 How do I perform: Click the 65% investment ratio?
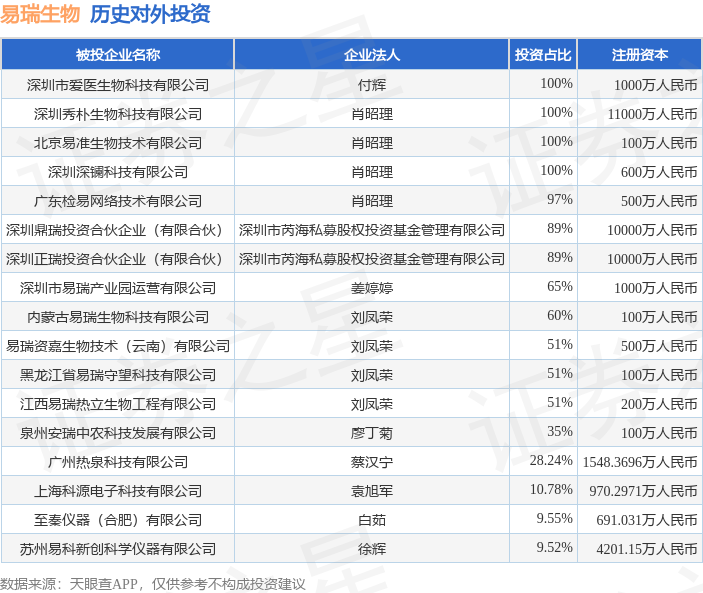pyautogui.click(x=560, y=286)
